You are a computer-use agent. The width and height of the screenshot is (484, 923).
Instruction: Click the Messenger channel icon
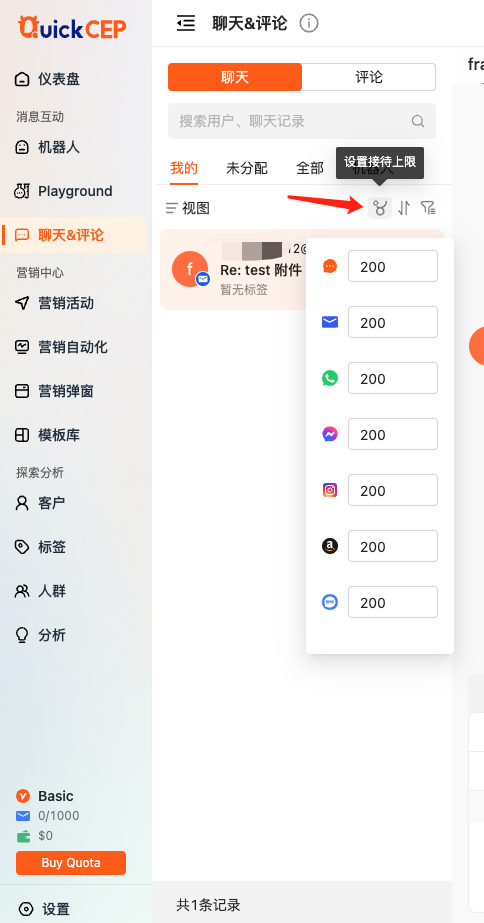click(x=330, y=434)
